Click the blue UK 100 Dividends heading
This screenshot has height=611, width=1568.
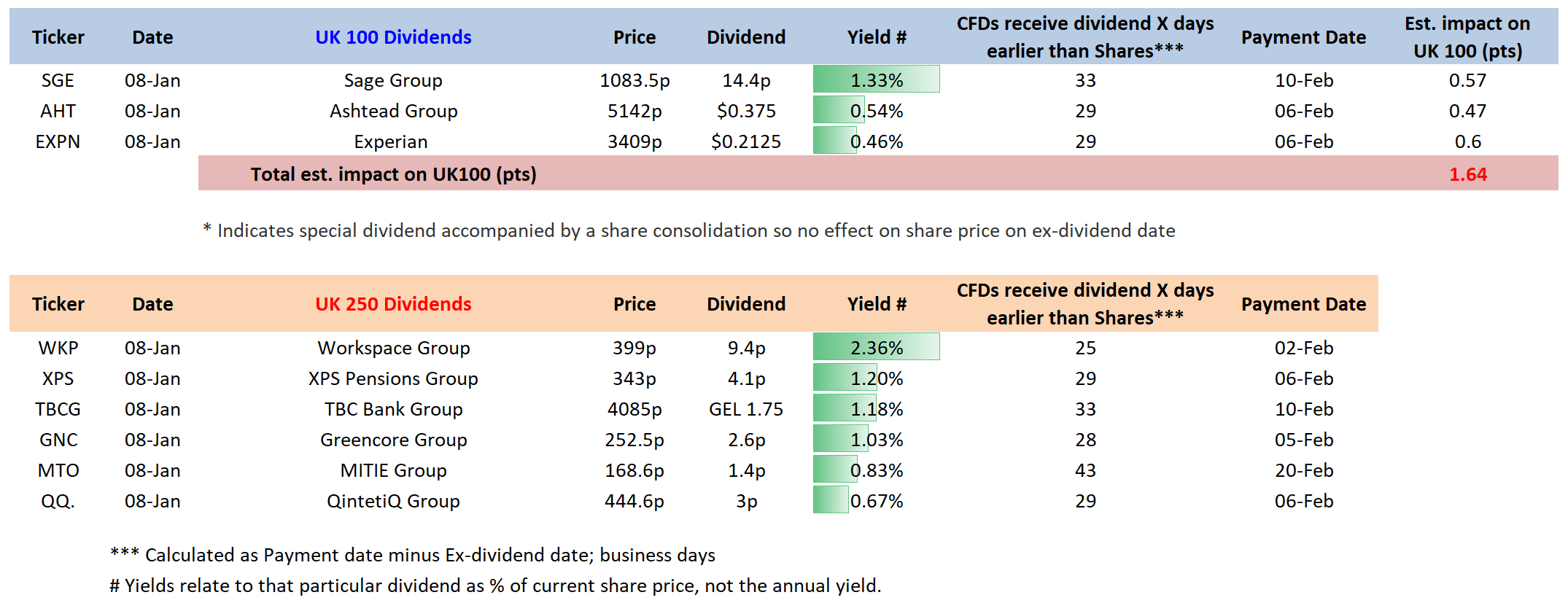[393, 37]
